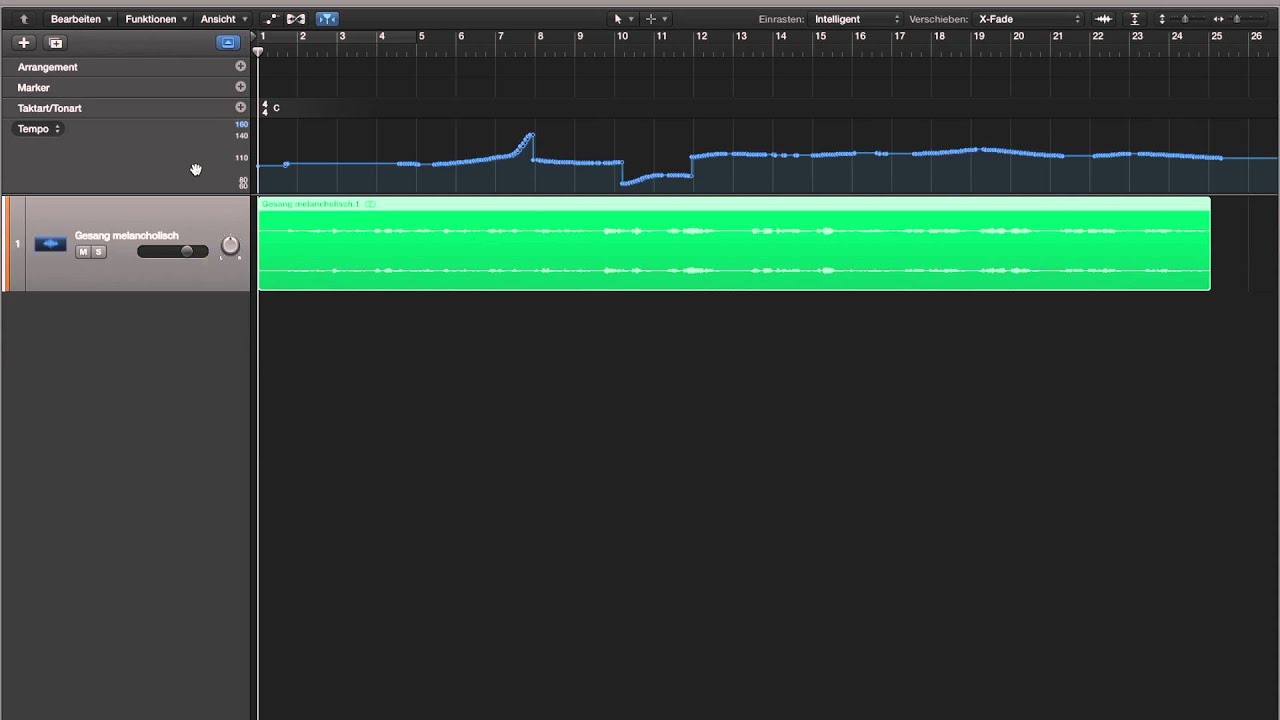Click the playhead handle in ruler
Image resolution: width=1280 pixels, height=720 pixels.
pyautogui.click(x=258, y=51)
